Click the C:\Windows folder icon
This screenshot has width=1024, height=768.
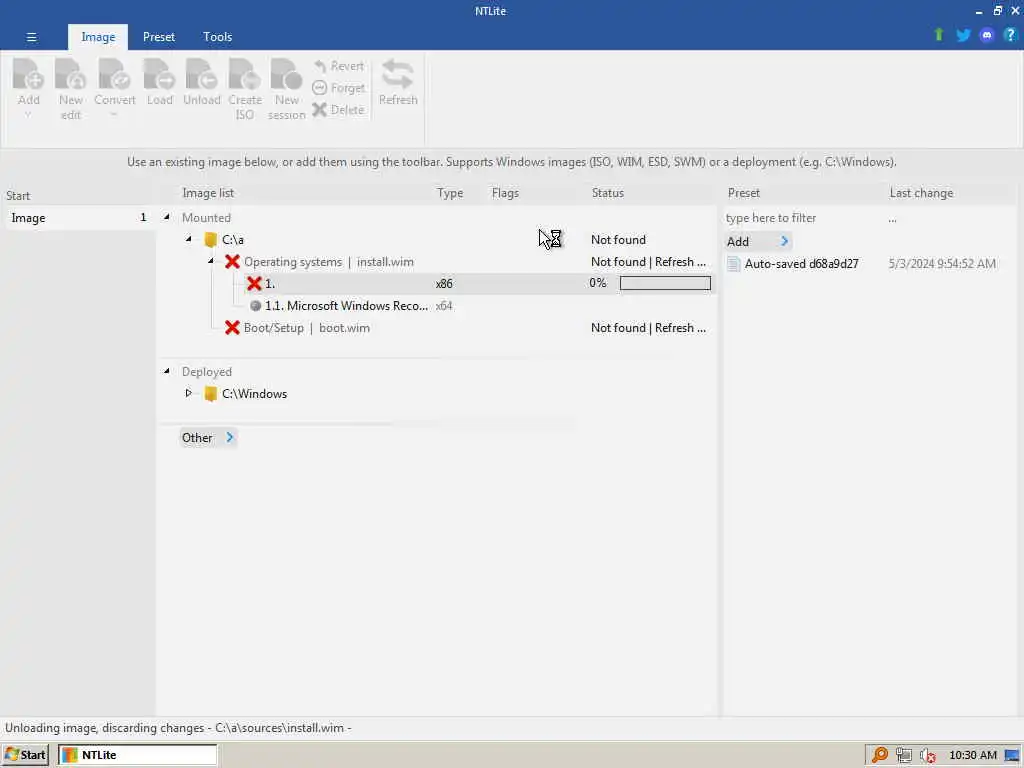[210, 394]
